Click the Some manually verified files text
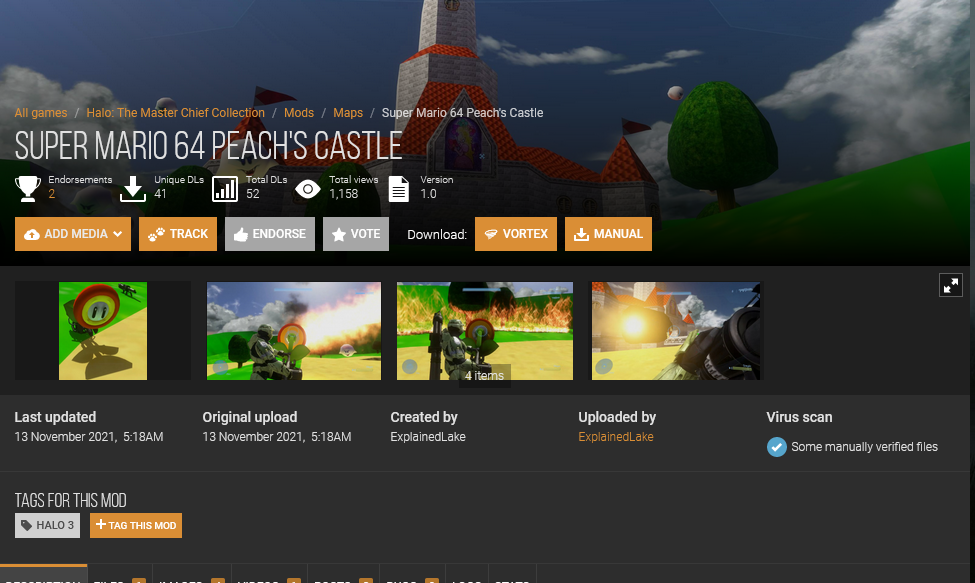This screenshot has width=975, height=583. [864, 447]
